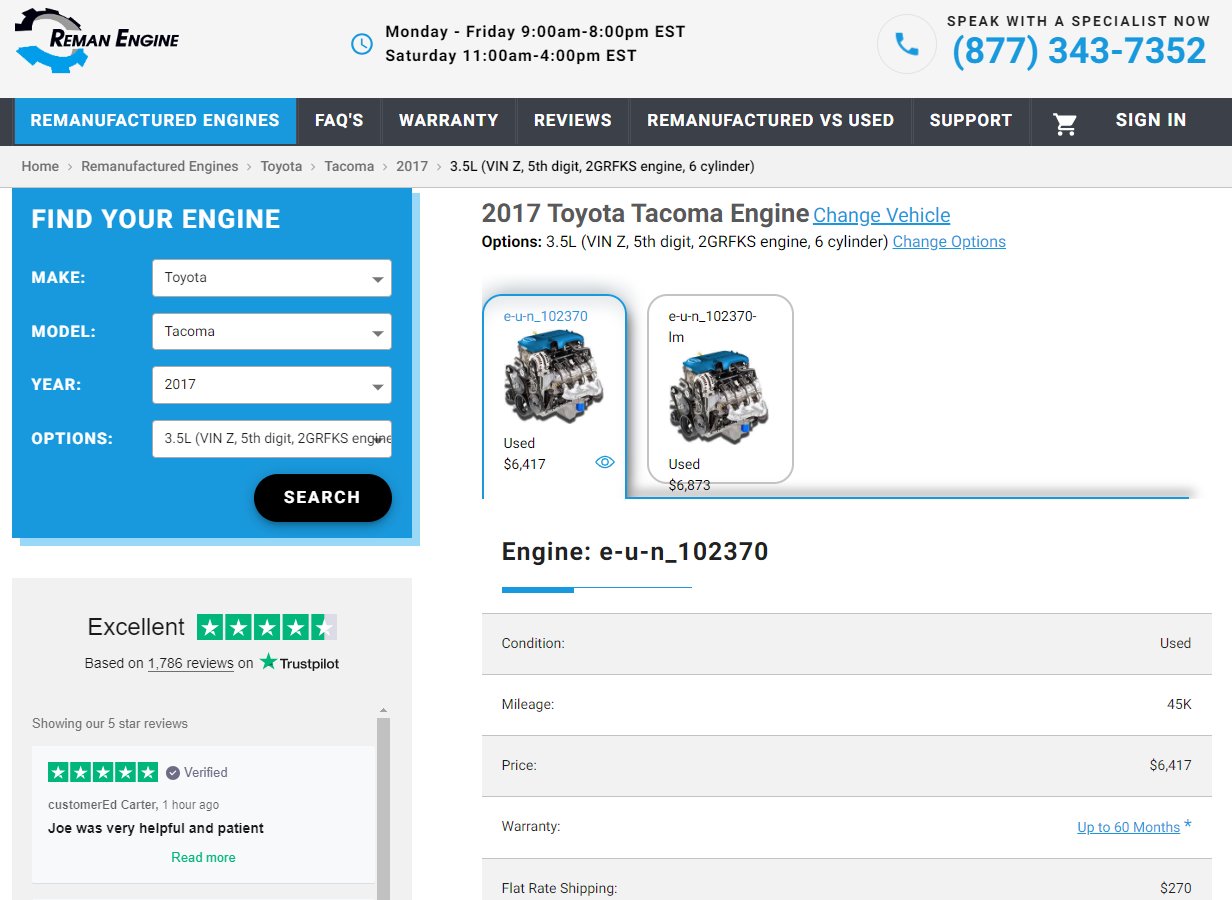Click the Change Vehicle link
The image size is (1232, 900).
pos(881,215)
